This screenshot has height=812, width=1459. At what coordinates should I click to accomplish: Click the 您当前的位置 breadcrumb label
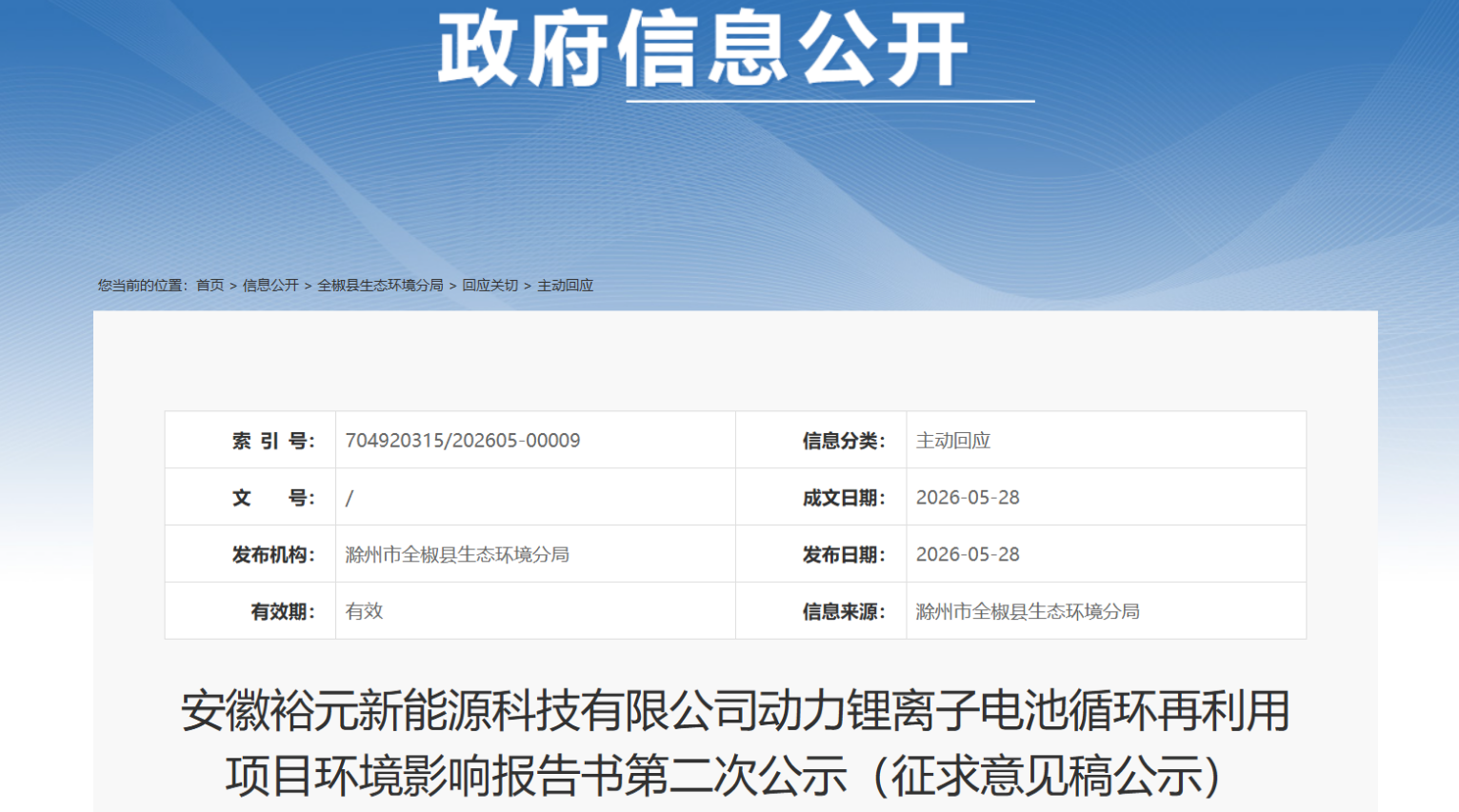(x=143, y=286)
